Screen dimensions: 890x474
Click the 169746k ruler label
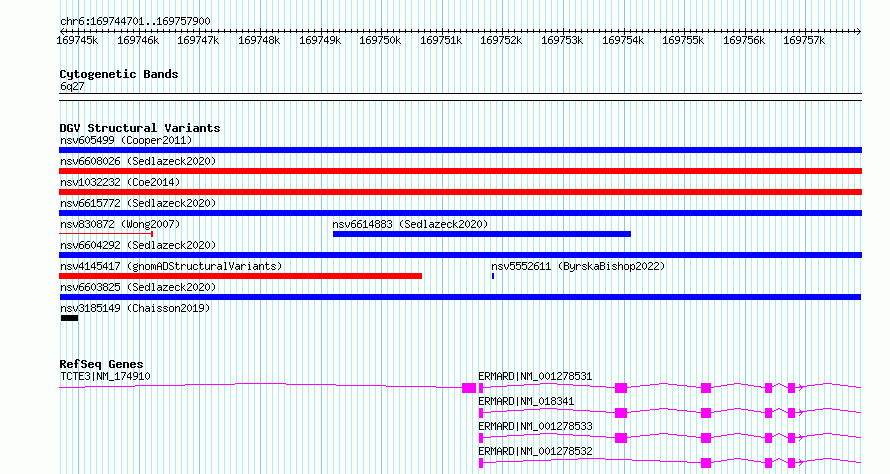pyautogui.click(x=138, y=40)
